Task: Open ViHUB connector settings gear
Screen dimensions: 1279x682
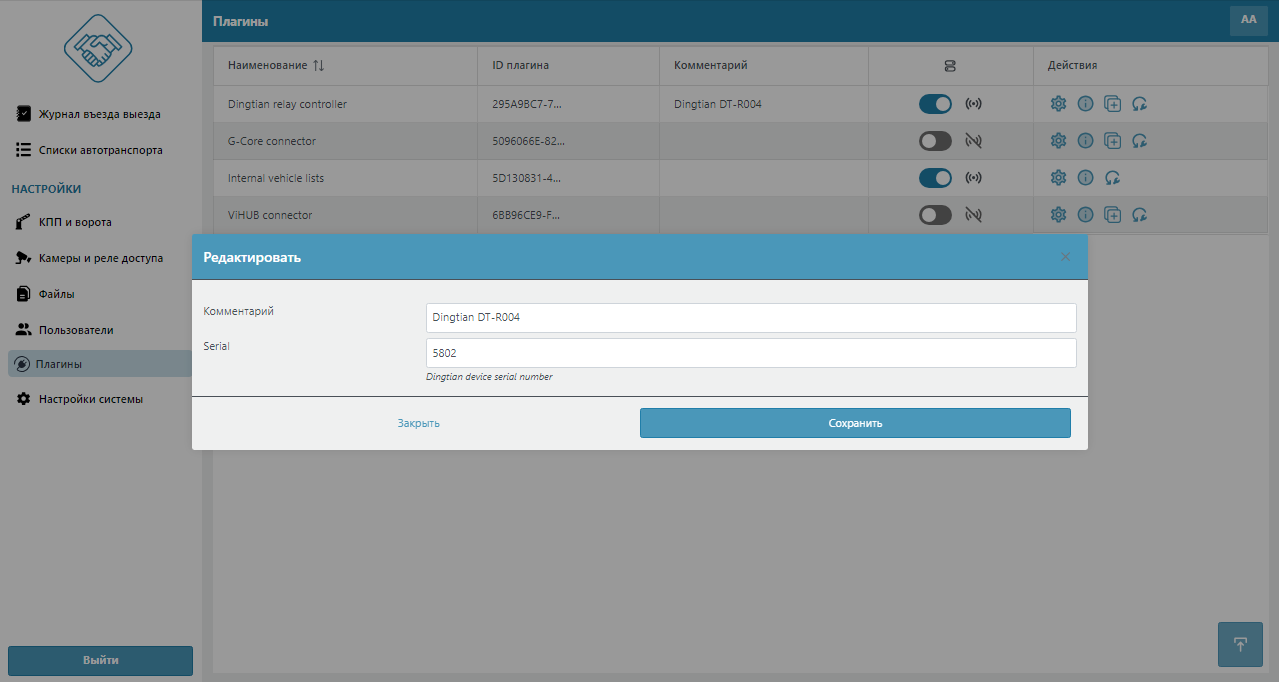Action: point(1058,215)
